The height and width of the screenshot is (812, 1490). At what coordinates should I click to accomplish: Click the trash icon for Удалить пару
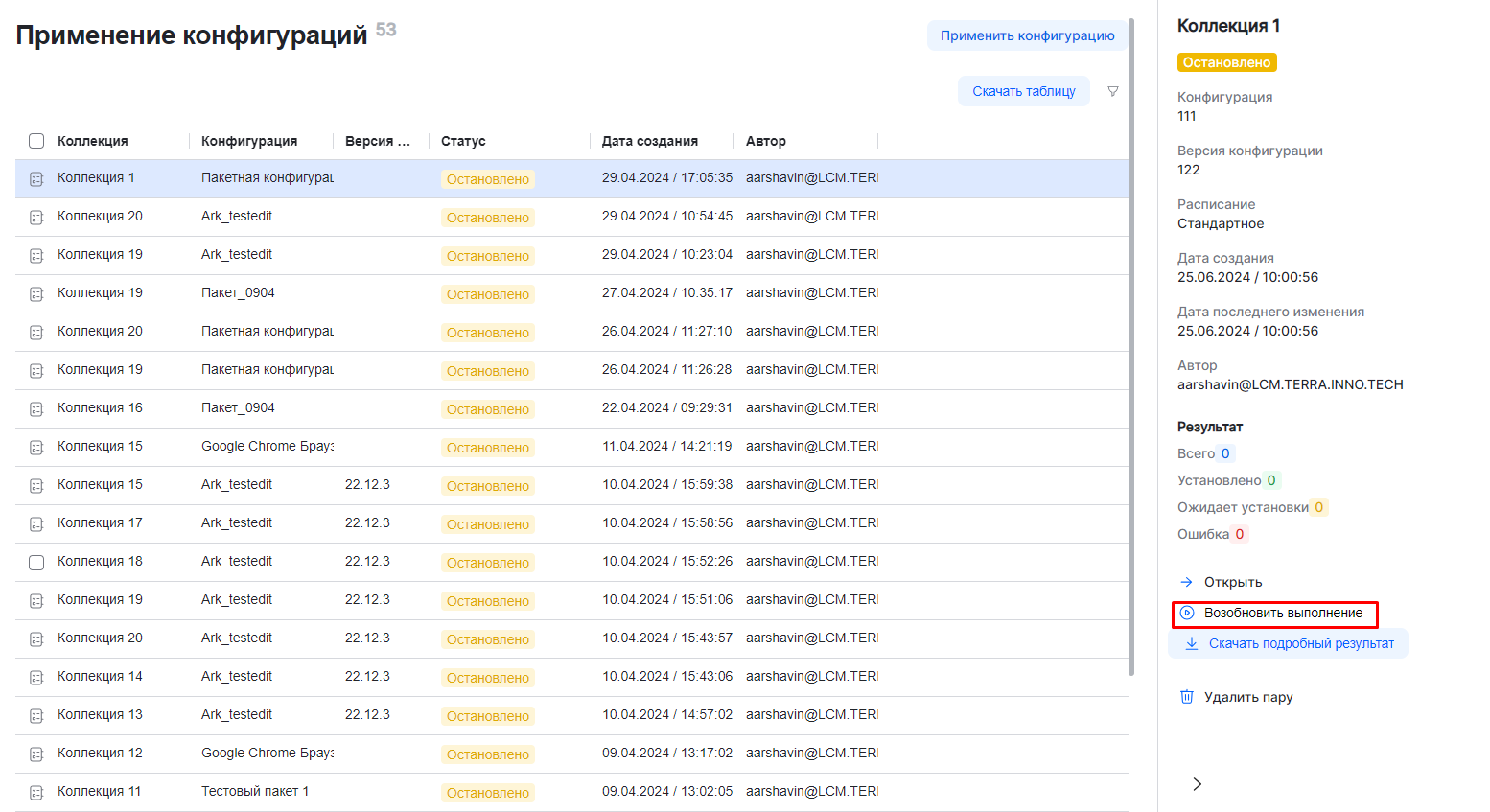(x=1186, y=697)
